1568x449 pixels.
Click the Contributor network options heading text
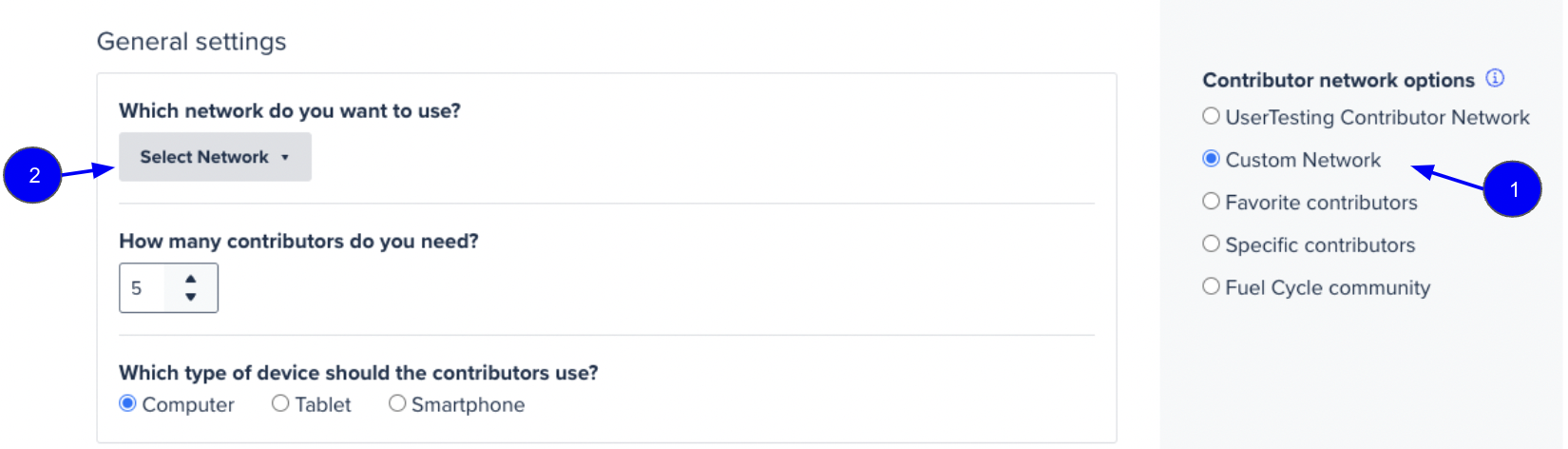(x=1338, y=80)
